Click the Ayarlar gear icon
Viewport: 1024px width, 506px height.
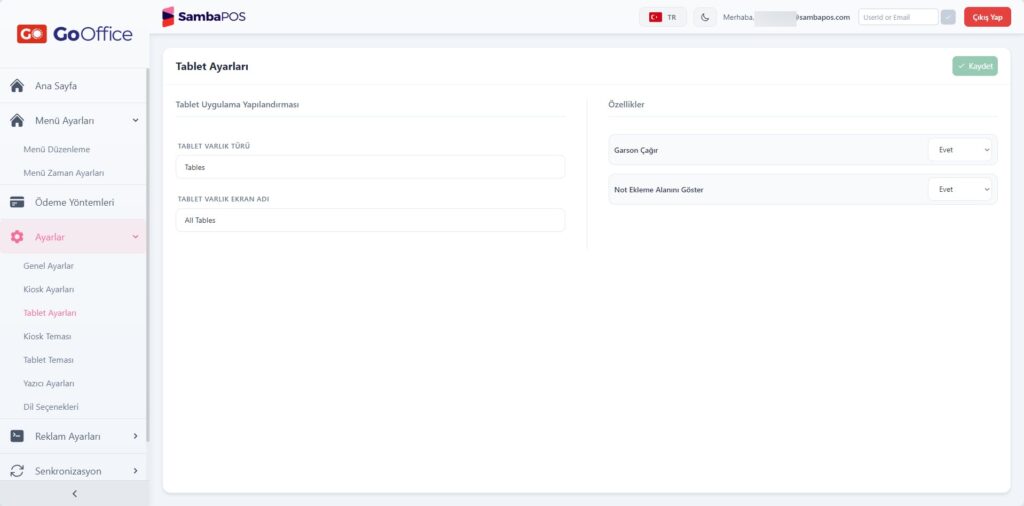tap(18, 237)
